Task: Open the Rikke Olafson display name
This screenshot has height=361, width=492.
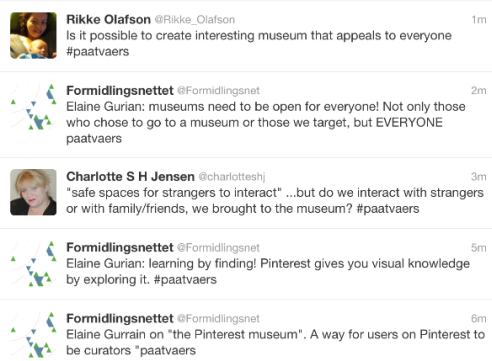Action: (108, 19)
